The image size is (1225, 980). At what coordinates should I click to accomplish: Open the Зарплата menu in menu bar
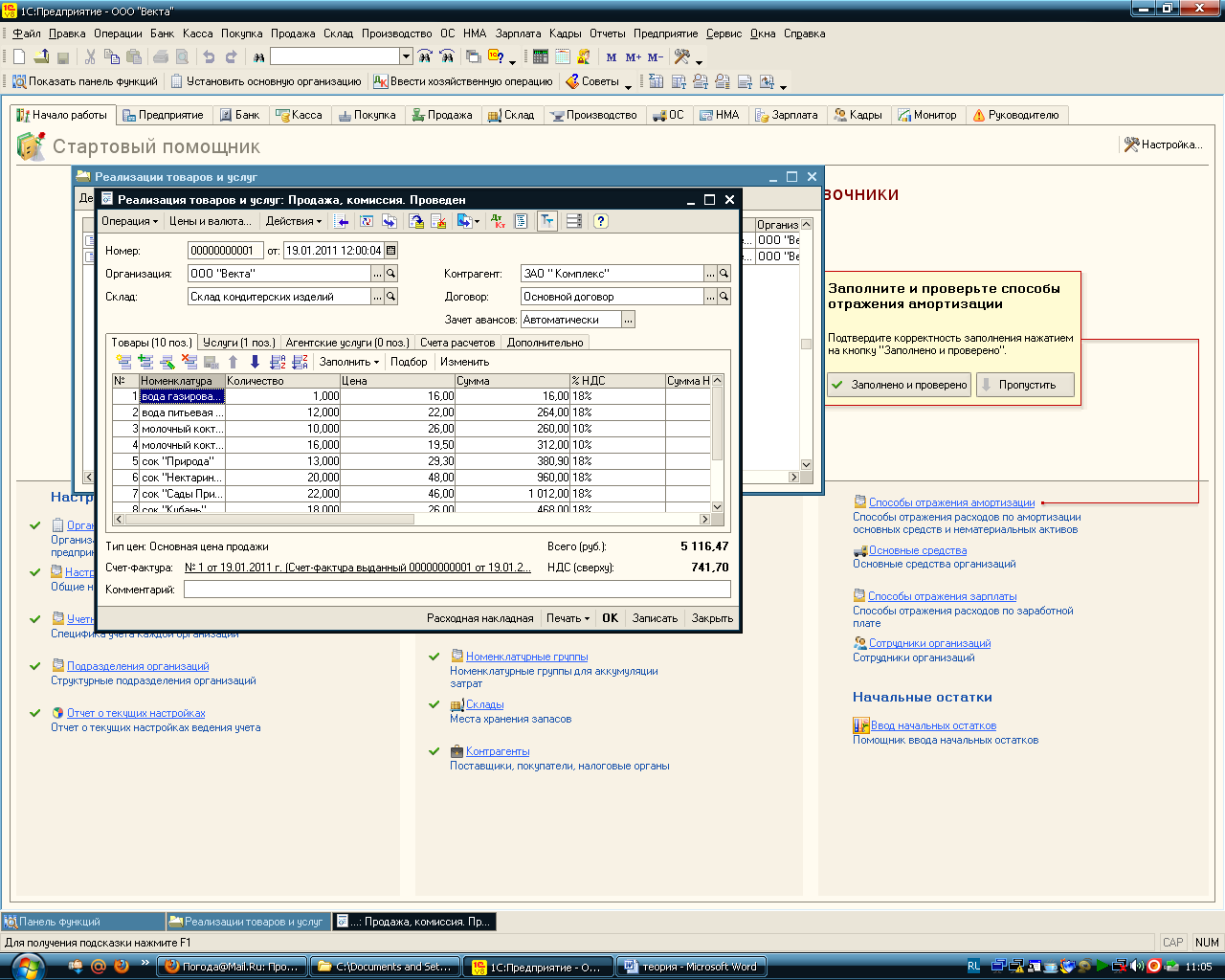tap(518, 33)
